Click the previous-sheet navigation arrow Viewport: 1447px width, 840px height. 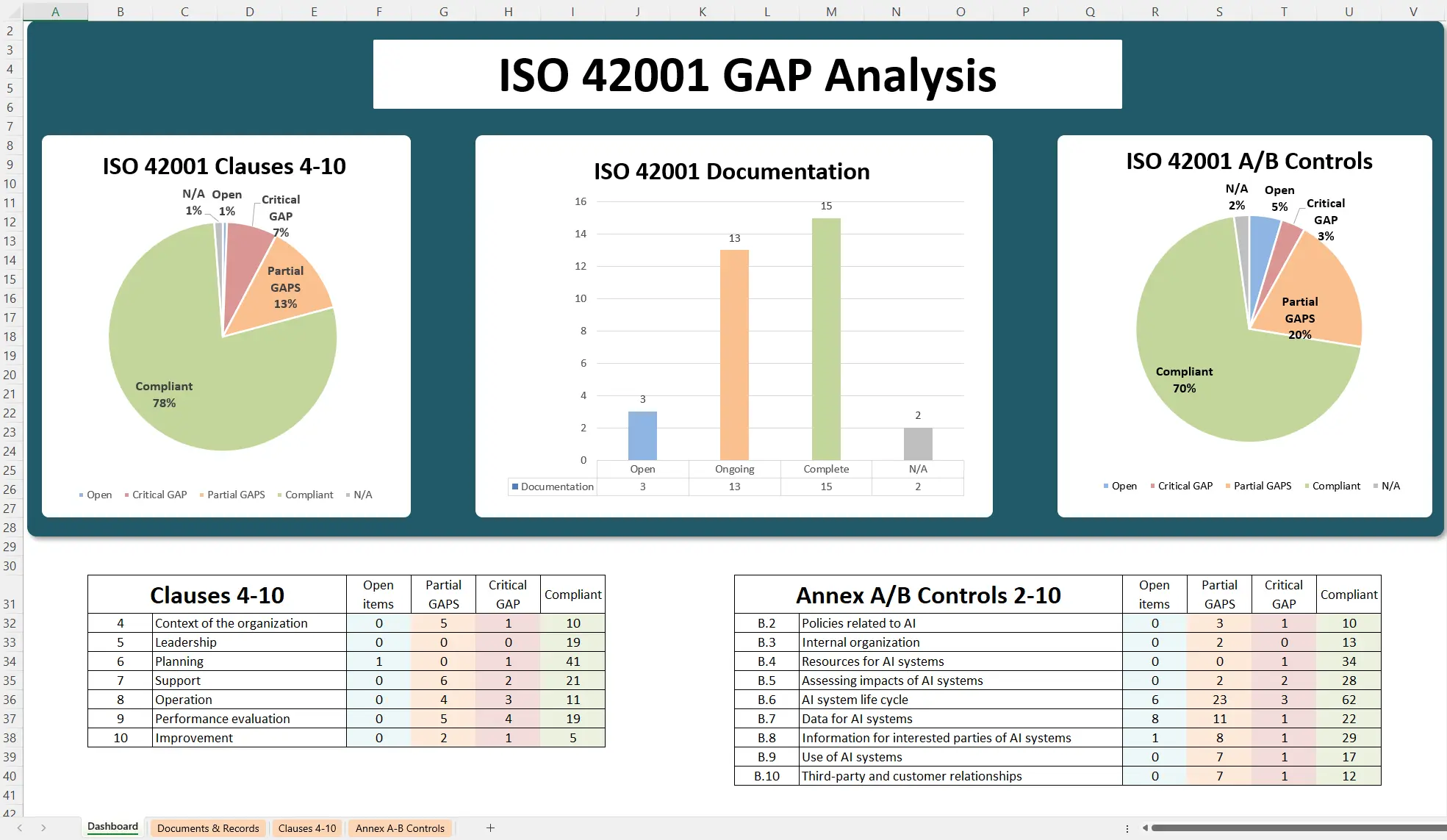[x=18, y=828]
